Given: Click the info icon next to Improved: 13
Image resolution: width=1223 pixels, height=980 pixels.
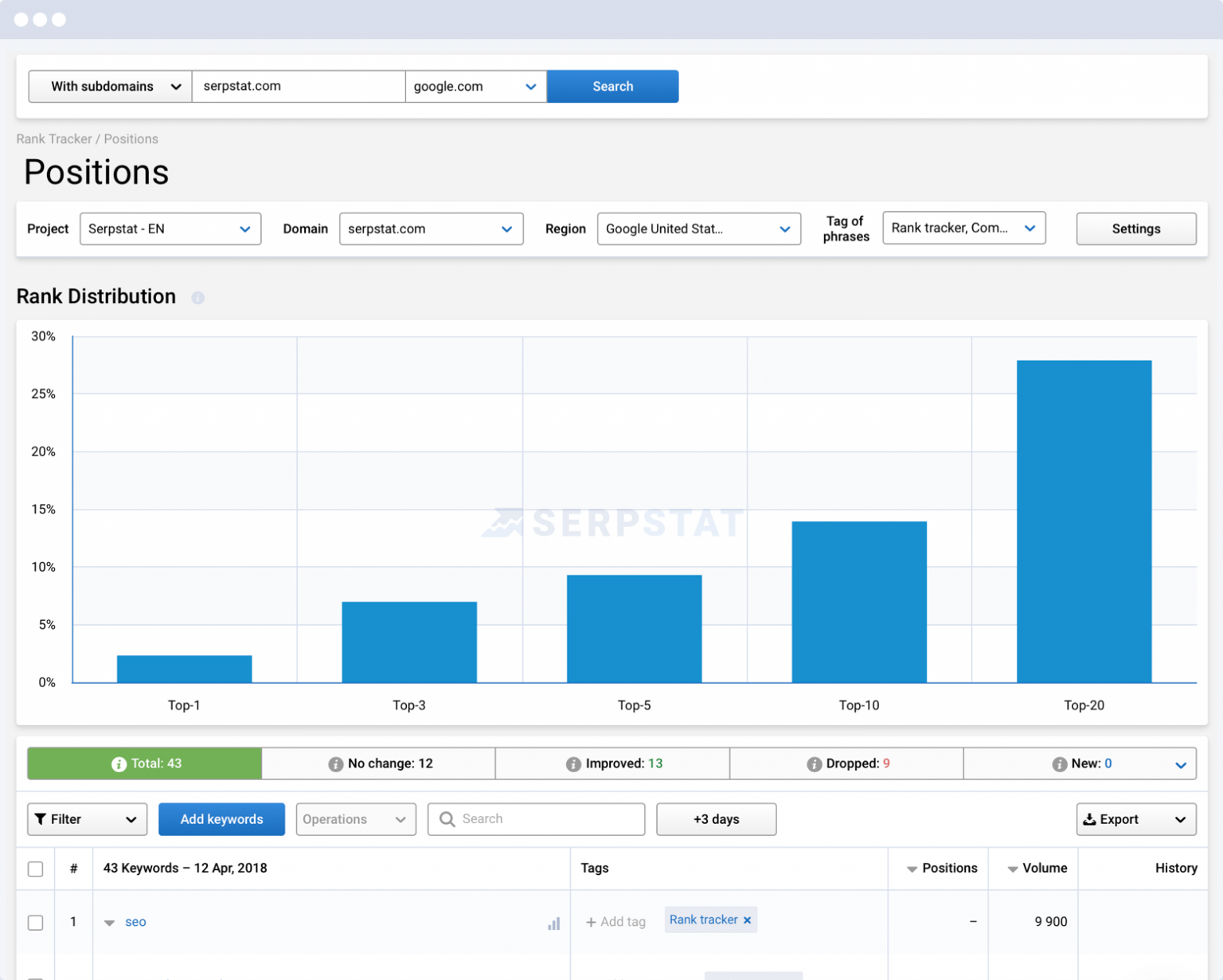Looking at the screenshot, I should coord(573,763).
